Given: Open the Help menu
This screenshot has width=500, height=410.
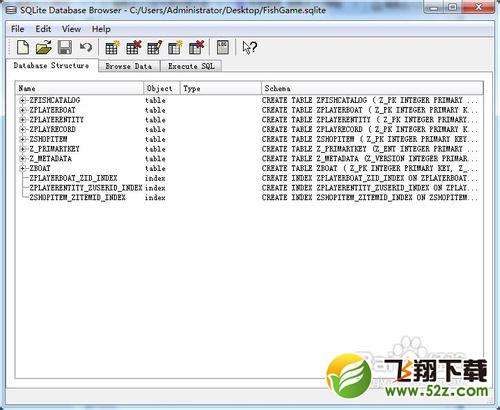Looking at the screenshot, I should point(101,29).
